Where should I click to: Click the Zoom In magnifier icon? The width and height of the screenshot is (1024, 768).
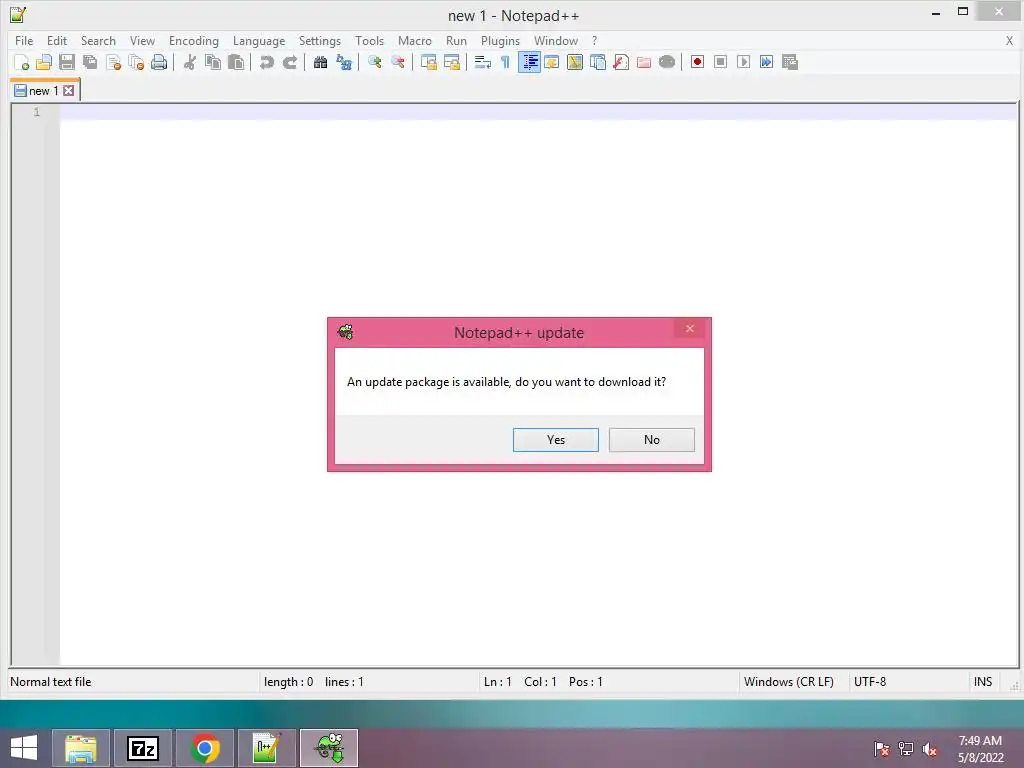coord(374,62)
